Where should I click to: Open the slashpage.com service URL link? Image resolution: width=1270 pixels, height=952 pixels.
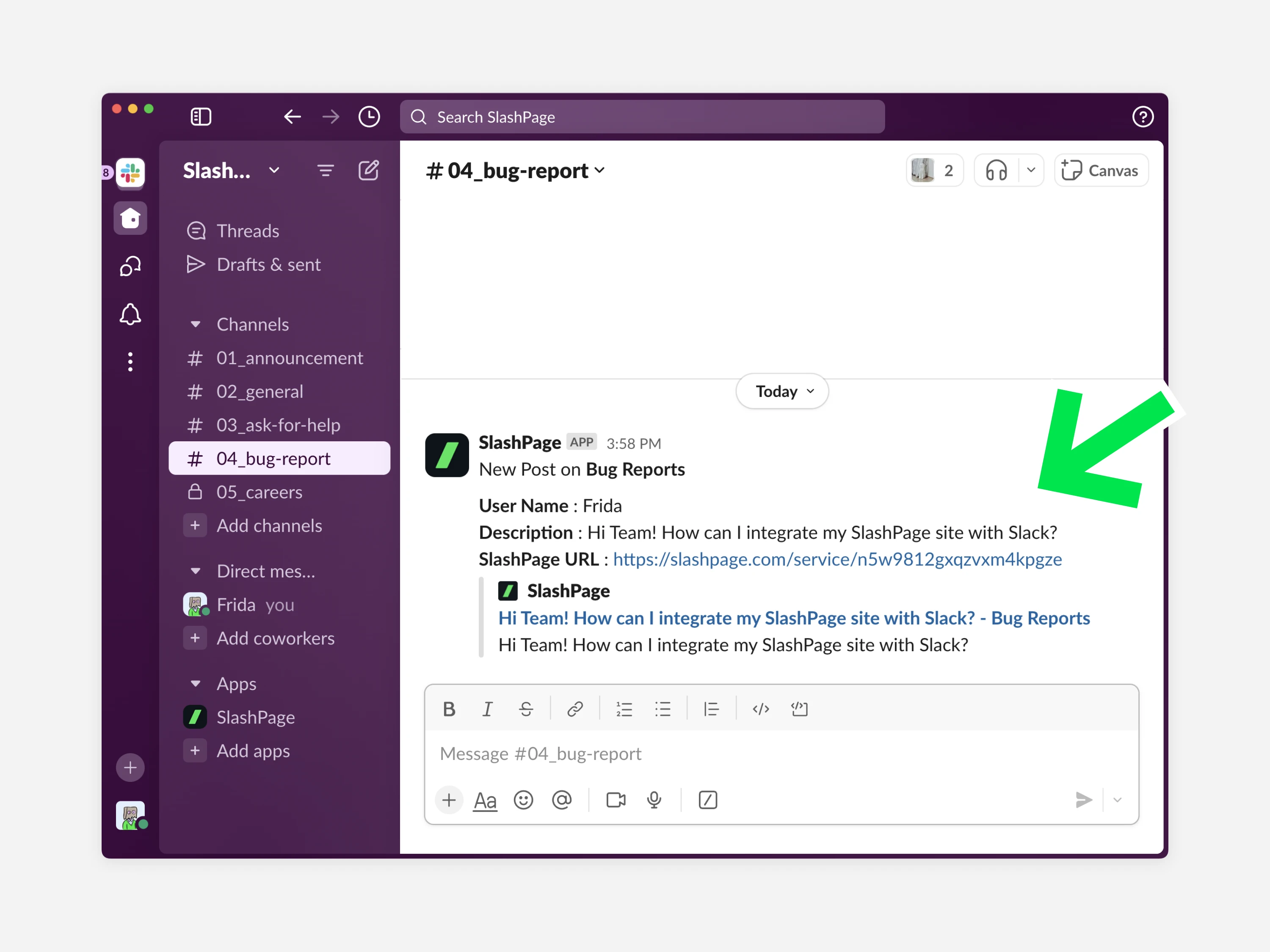coord(837,559)
